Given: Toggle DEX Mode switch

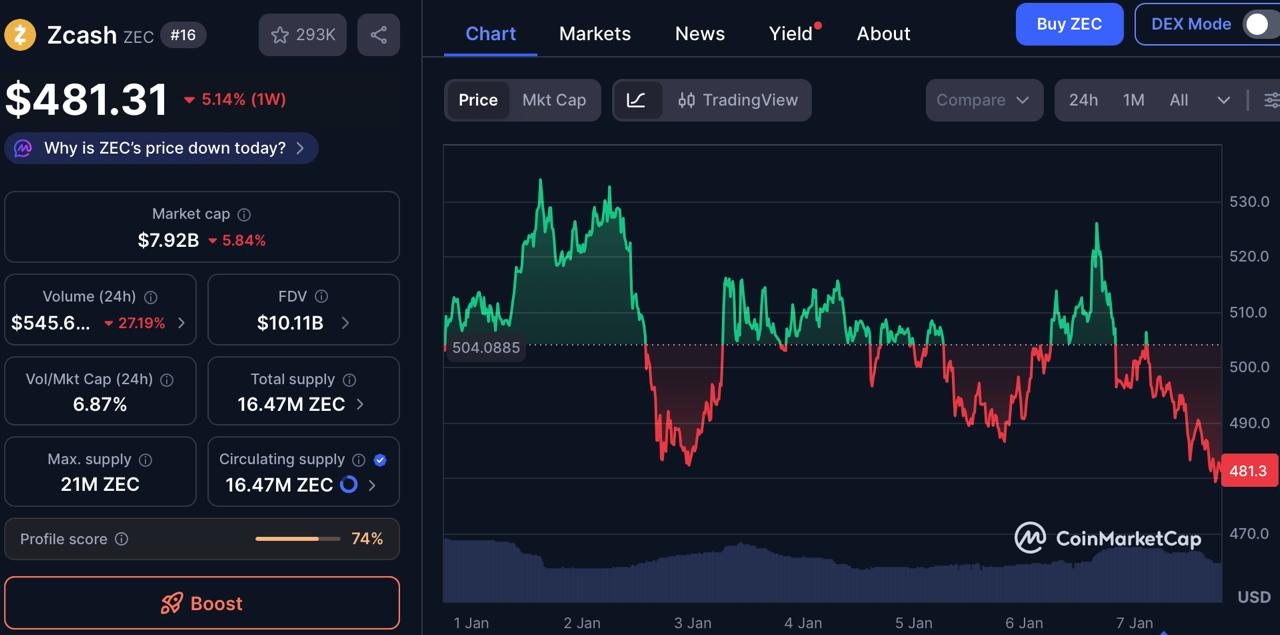Looking at the screenshot, I should 1257,24.
